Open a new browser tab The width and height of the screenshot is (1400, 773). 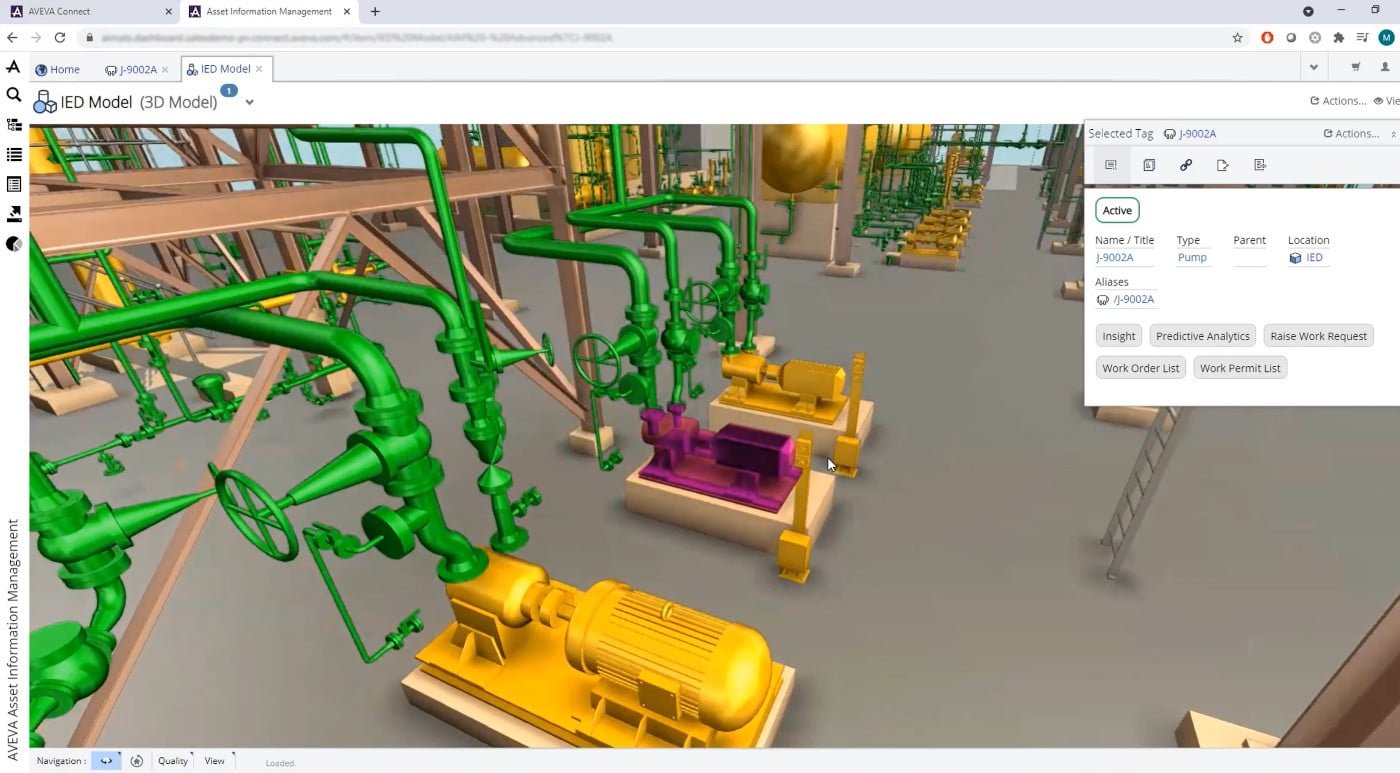[375, 11]
